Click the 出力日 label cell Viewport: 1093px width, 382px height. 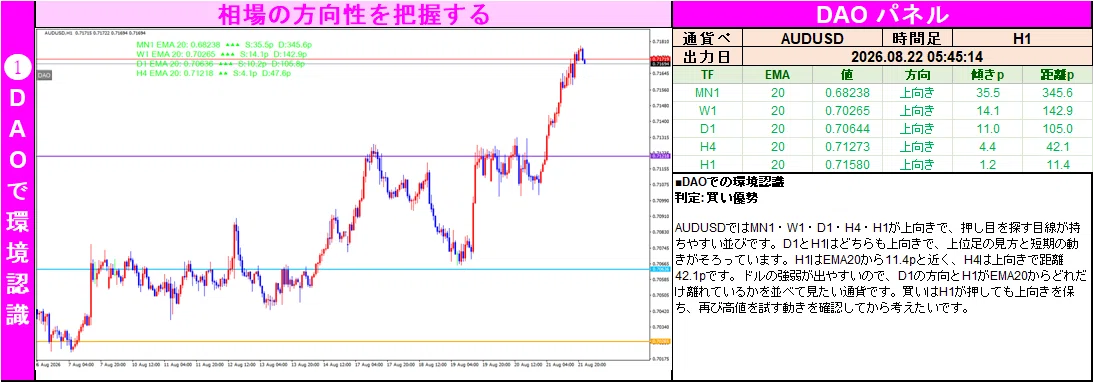708,56
